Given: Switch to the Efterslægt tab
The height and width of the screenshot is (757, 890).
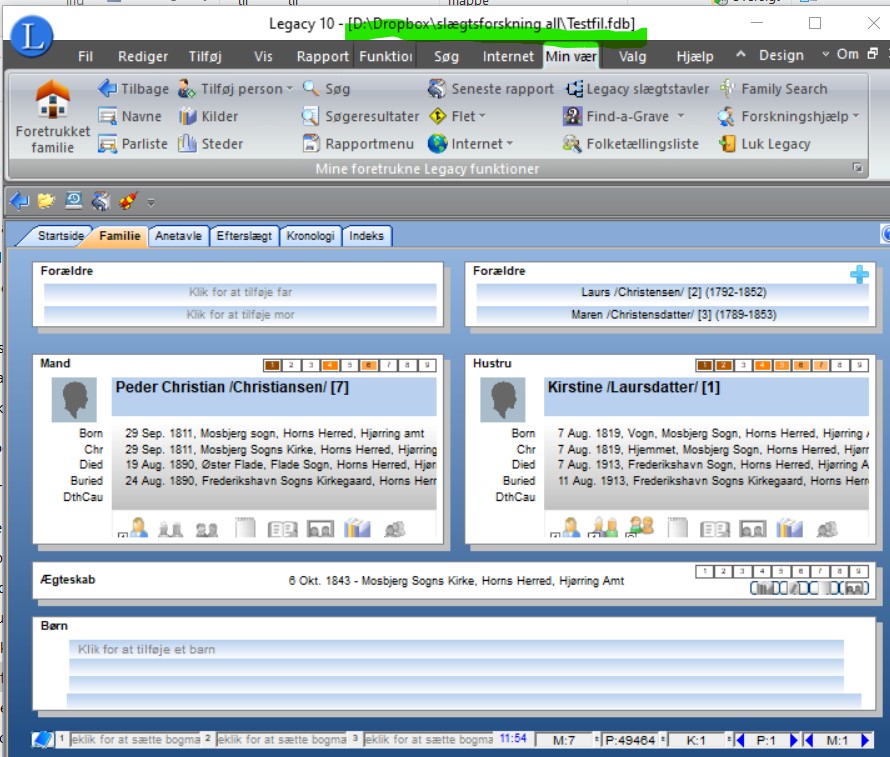Looking at the screenshot, I should click(244, 236).
